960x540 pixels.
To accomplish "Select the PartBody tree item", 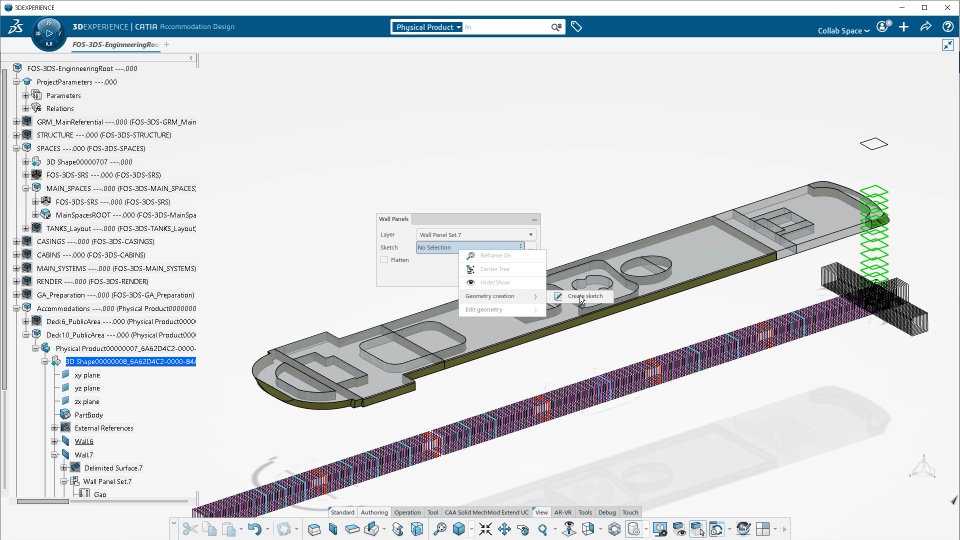I will click(89, 414).
